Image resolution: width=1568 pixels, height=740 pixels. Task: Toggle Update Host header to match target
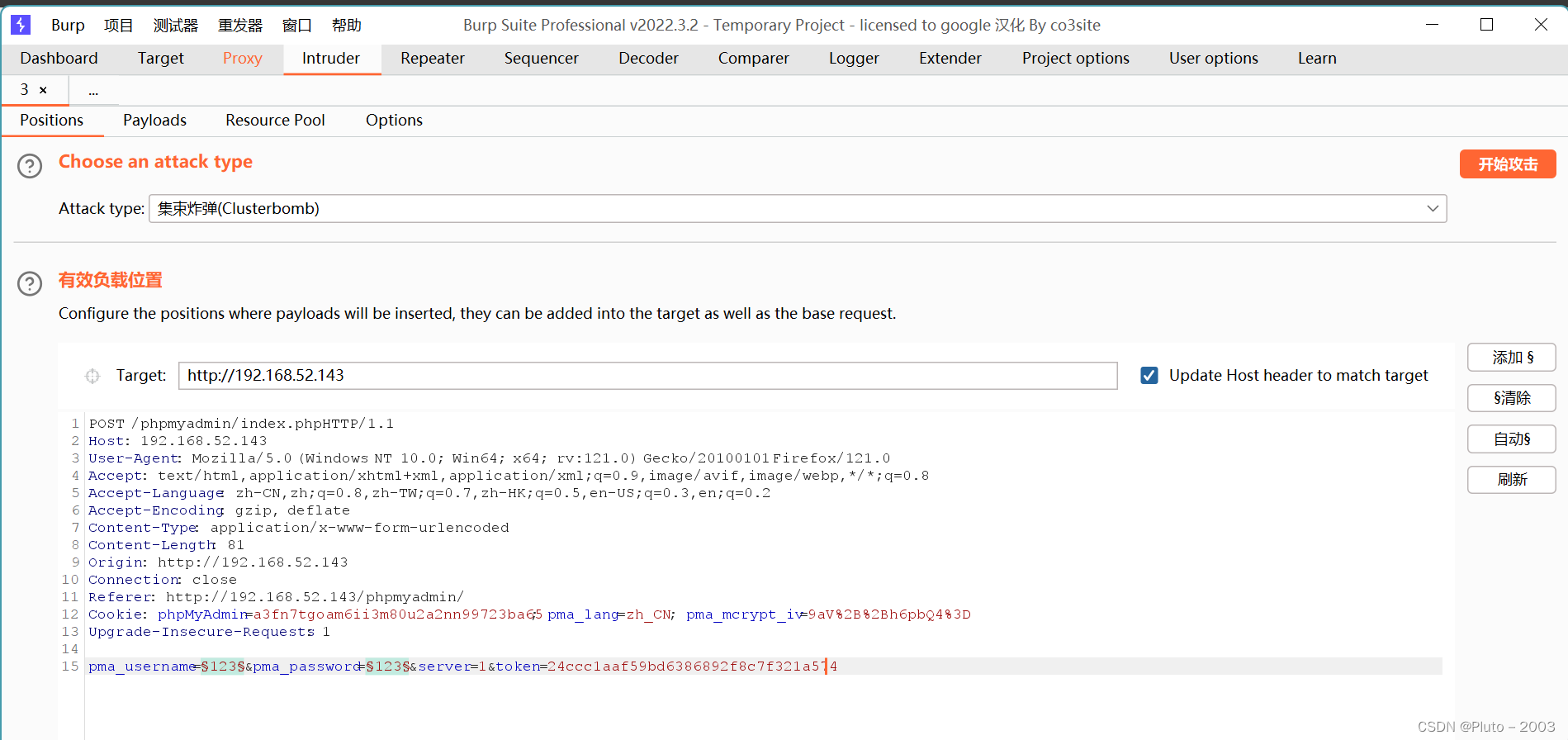(1149, 376)
